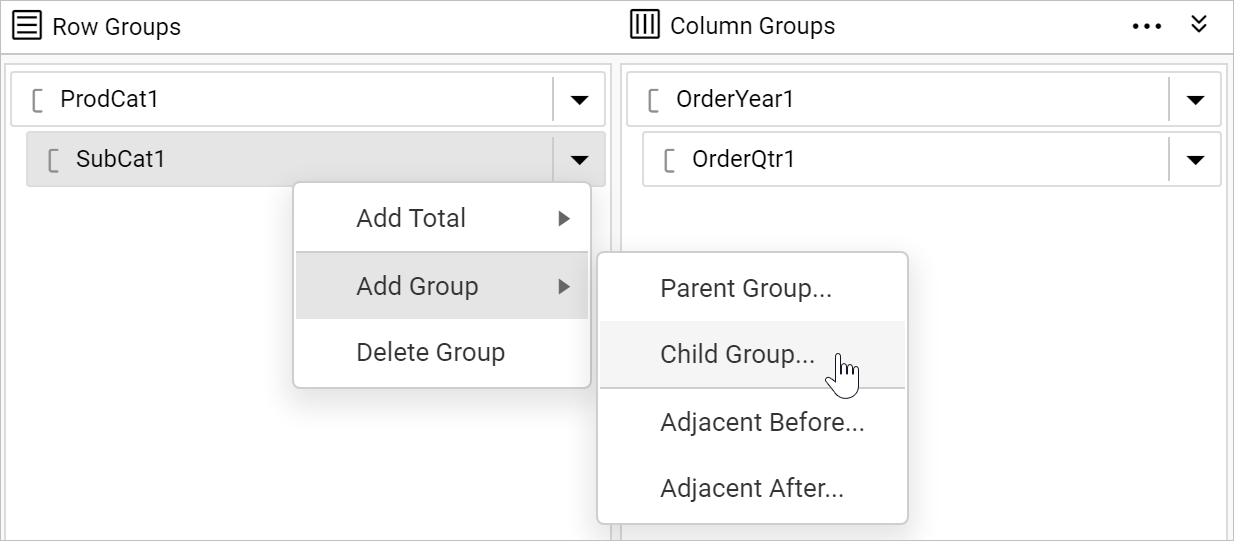Click the bracket icon beside OrderQtr1
Viewport: 1234px width, 541px height.
tap(670, 160)
